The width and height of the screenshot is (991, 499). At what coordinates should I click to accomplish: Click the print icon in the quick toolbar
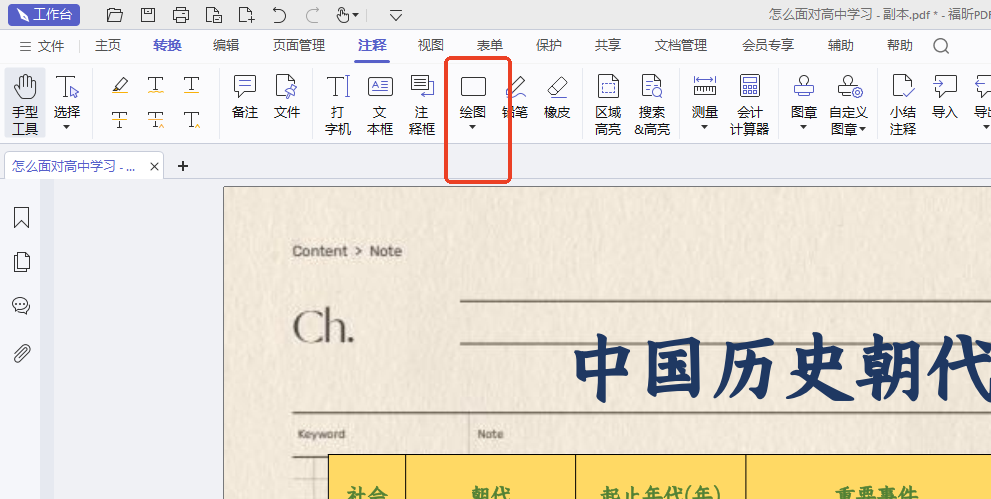[x=180, y=15]
